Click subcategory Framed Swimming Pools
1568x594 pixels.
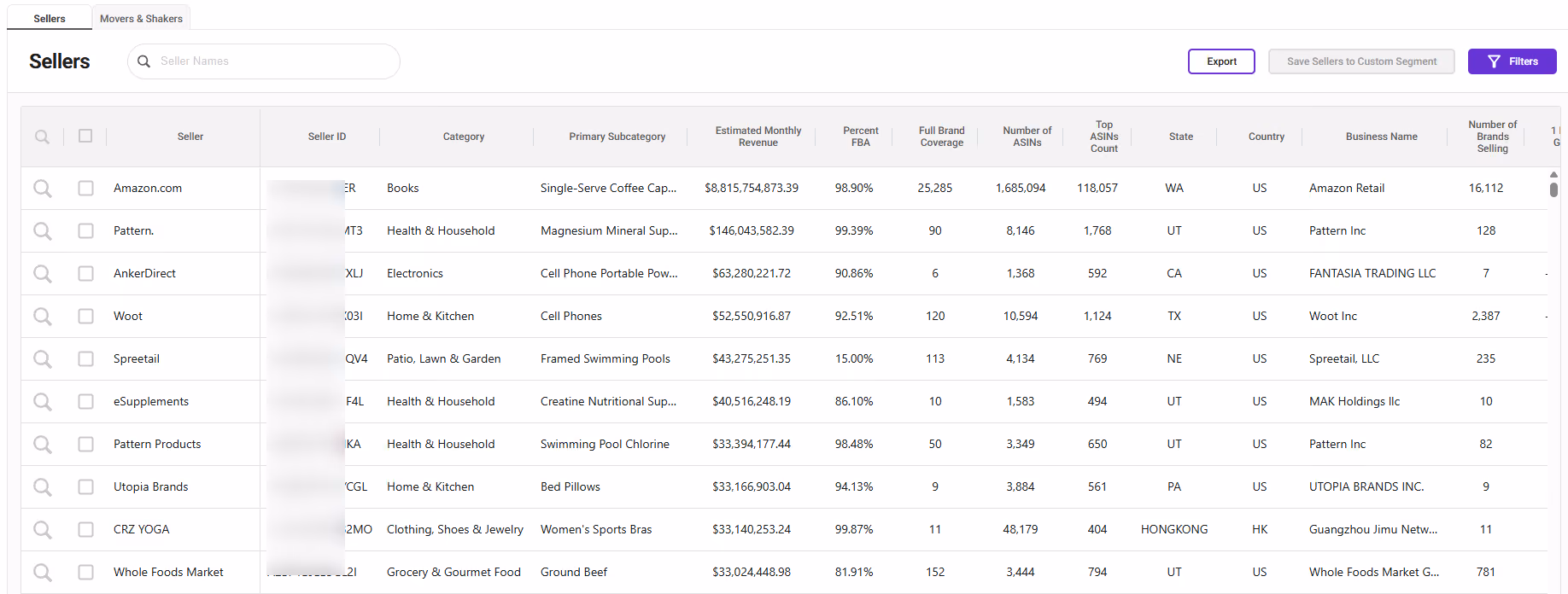click(606, 358)
